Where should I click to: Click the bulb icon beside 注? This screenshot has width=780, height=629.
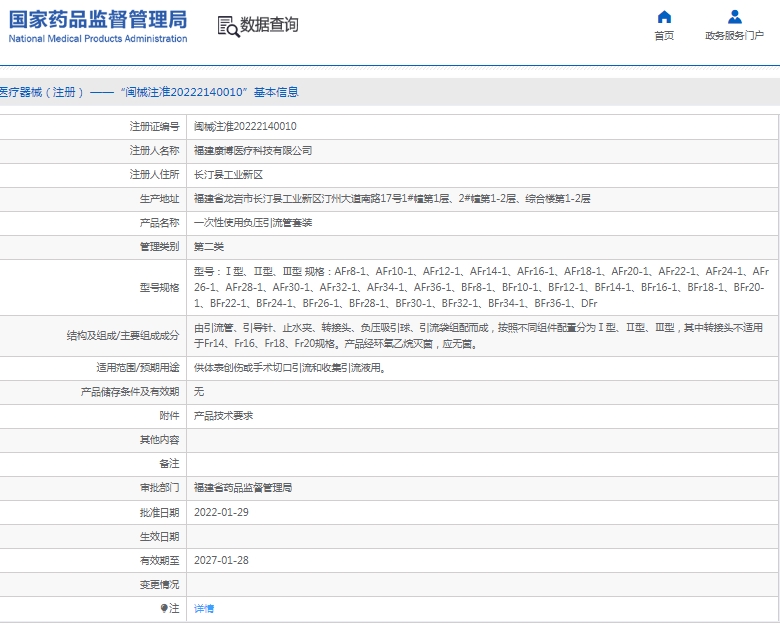coord(164,608)
